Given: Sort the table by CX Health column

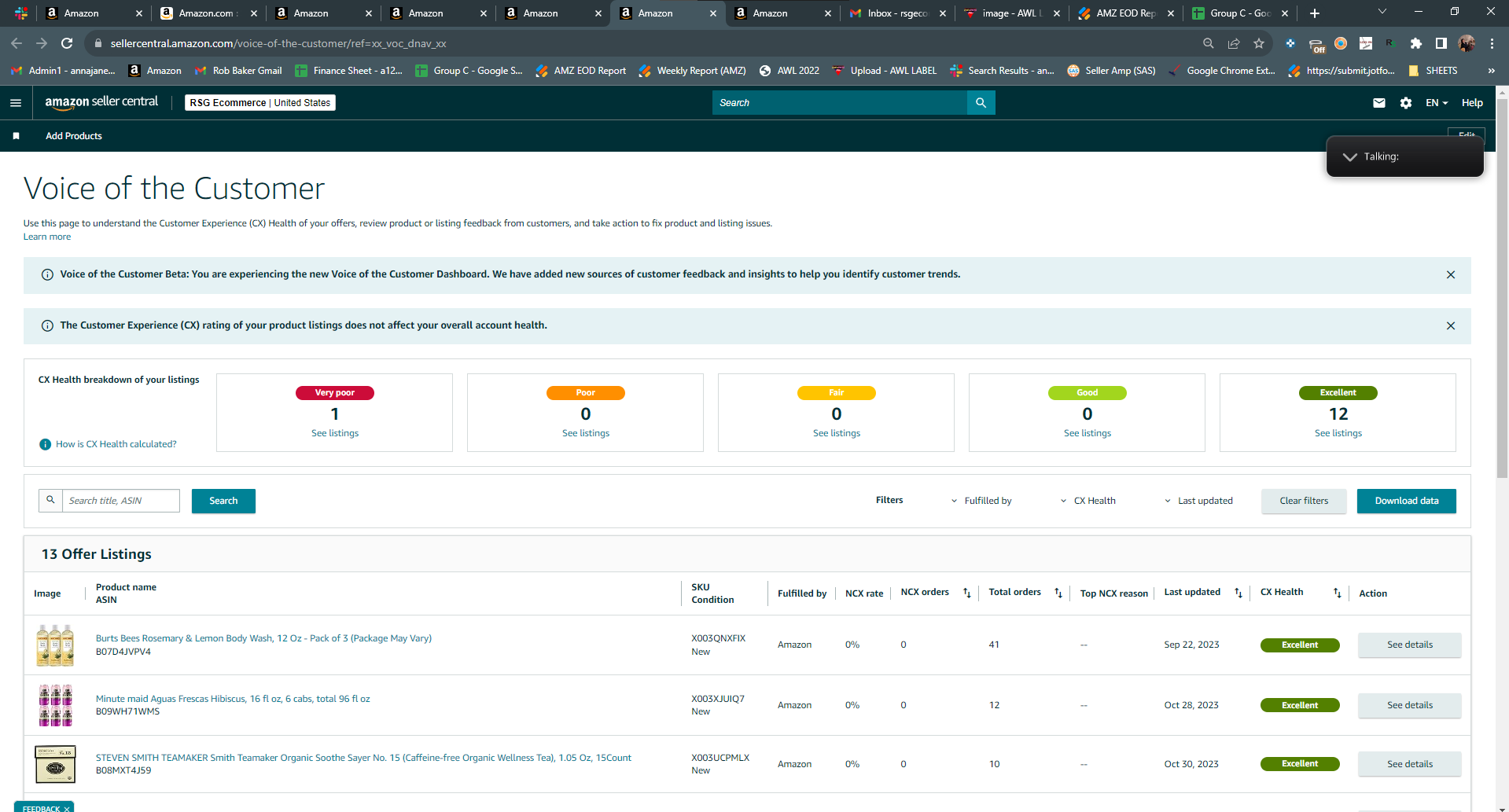Looking at the screenshot, I should click(1338, 593).
